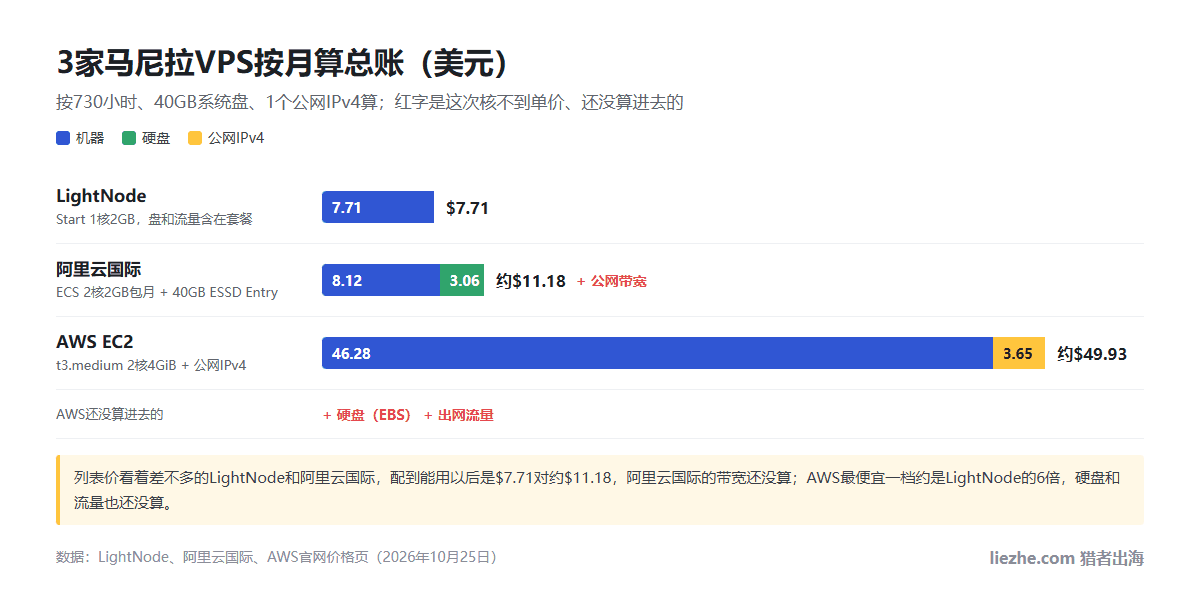
Task: Click the 硬盘 legend label
Action: pyautogui.click(x=156, y=138)
